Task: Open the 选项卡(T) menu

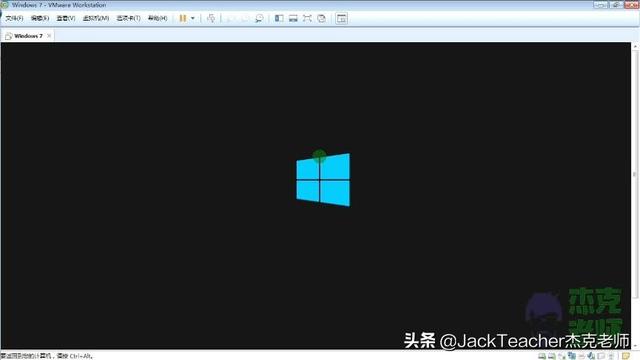Action: (x=129, y=18)
